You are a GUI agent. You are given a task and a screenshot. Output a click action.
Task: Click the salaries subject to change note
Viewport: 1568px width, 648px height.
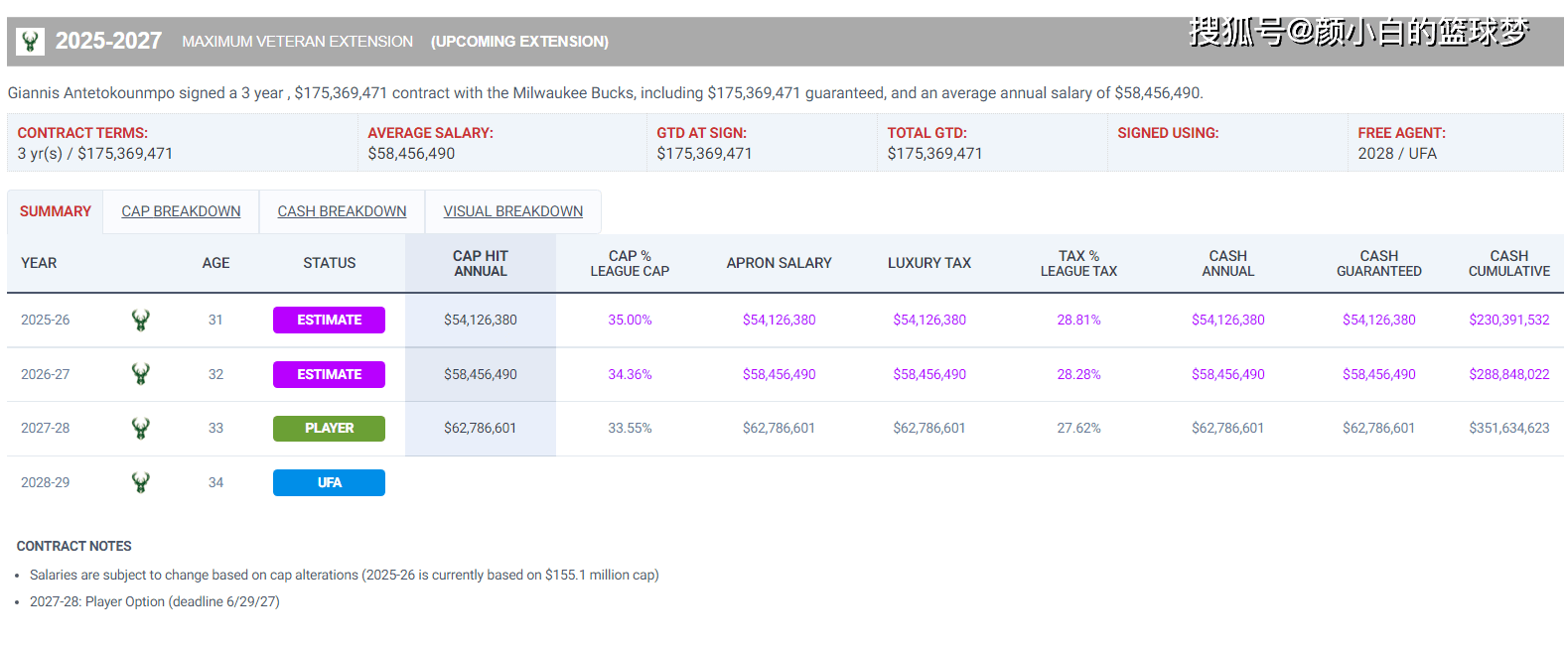(x=345, y=575)
